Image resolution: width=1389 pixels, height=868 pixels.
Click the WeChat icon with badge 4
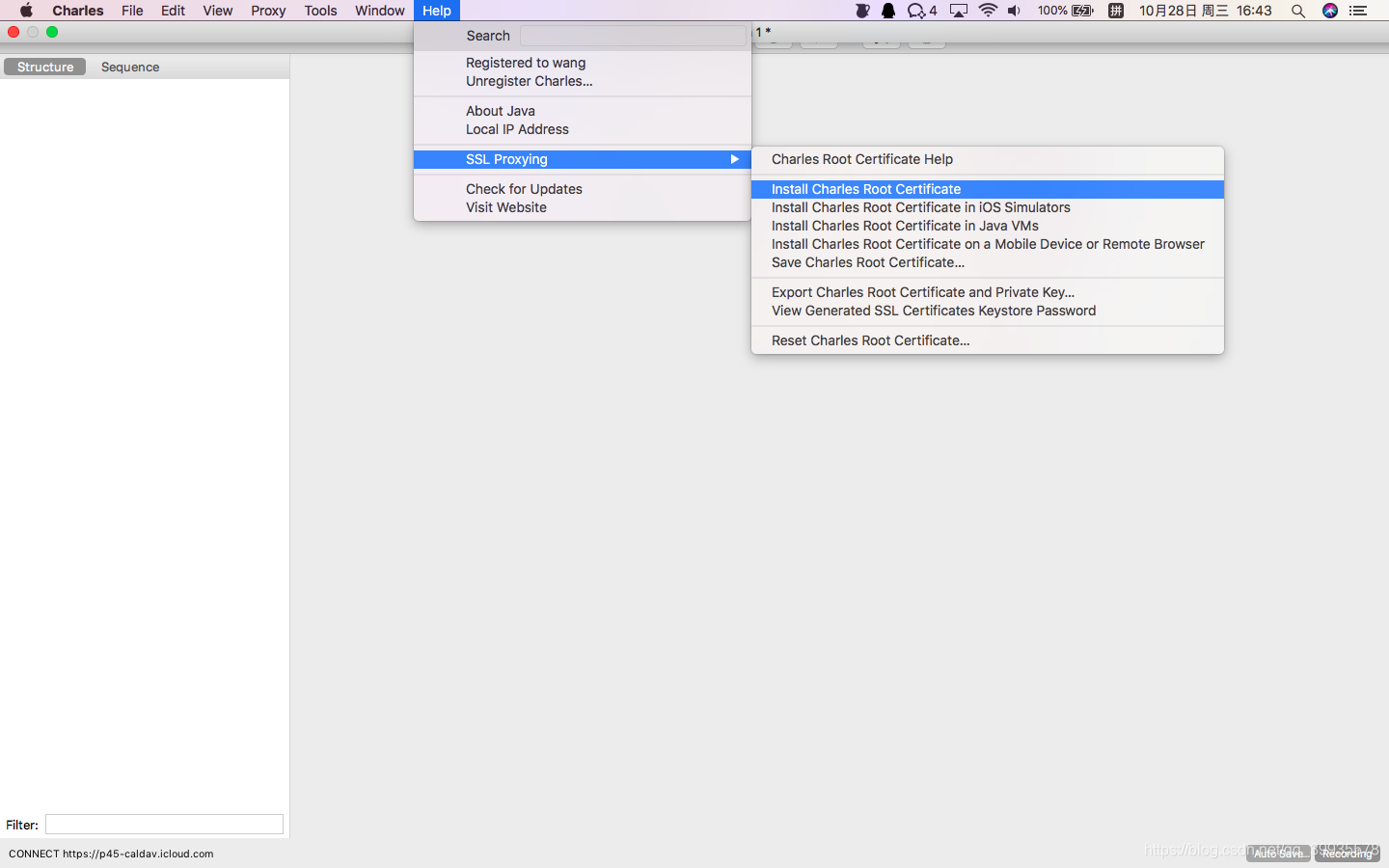click(x=922, y=11)
